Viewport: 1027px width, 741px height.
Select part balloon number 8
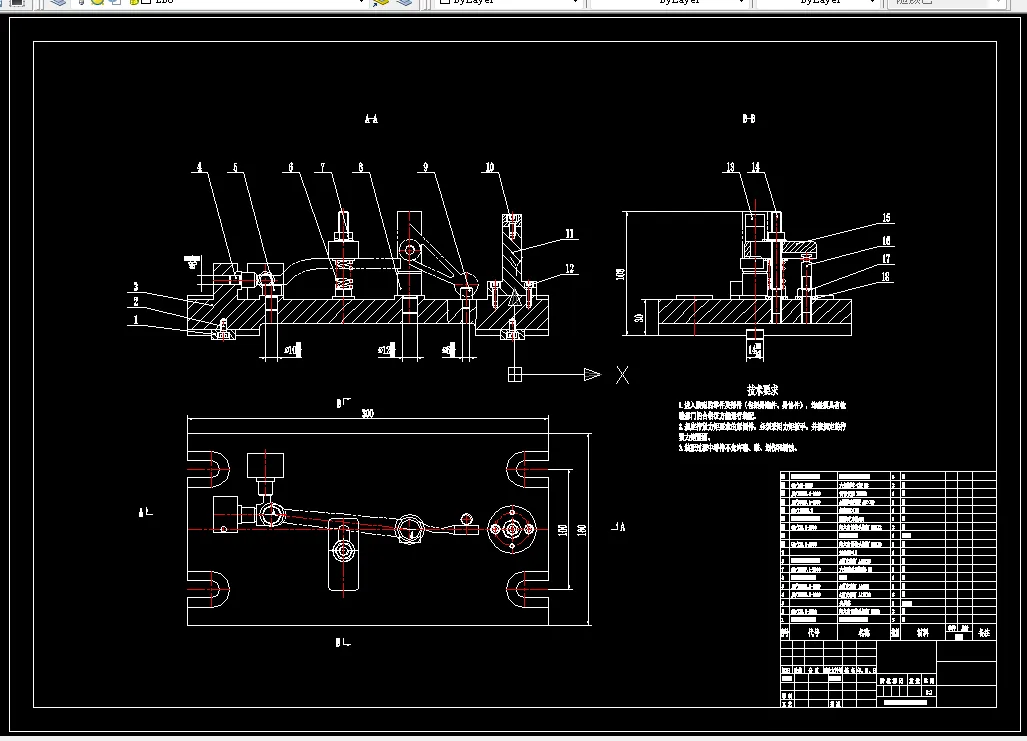point(360,167)
